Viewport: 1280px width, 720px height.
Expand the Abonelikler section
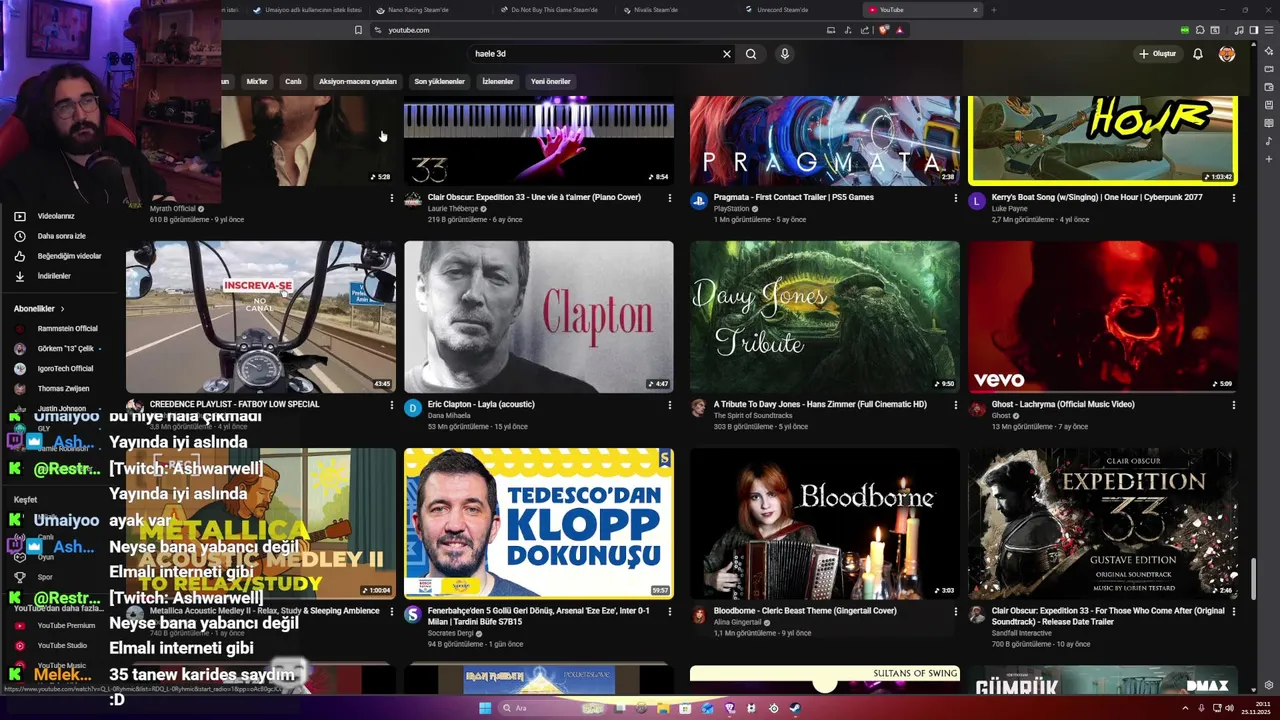pyautogui.click(x=40, y=309)
